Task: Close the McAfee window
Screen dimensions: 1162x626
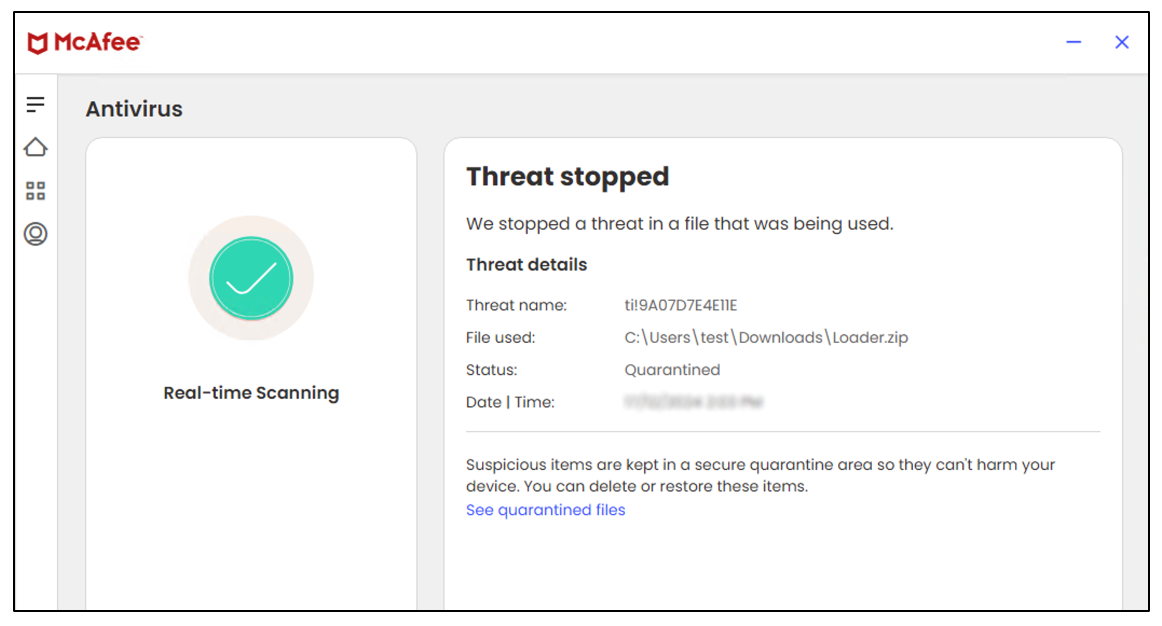Action: [x=1122, y=42]
